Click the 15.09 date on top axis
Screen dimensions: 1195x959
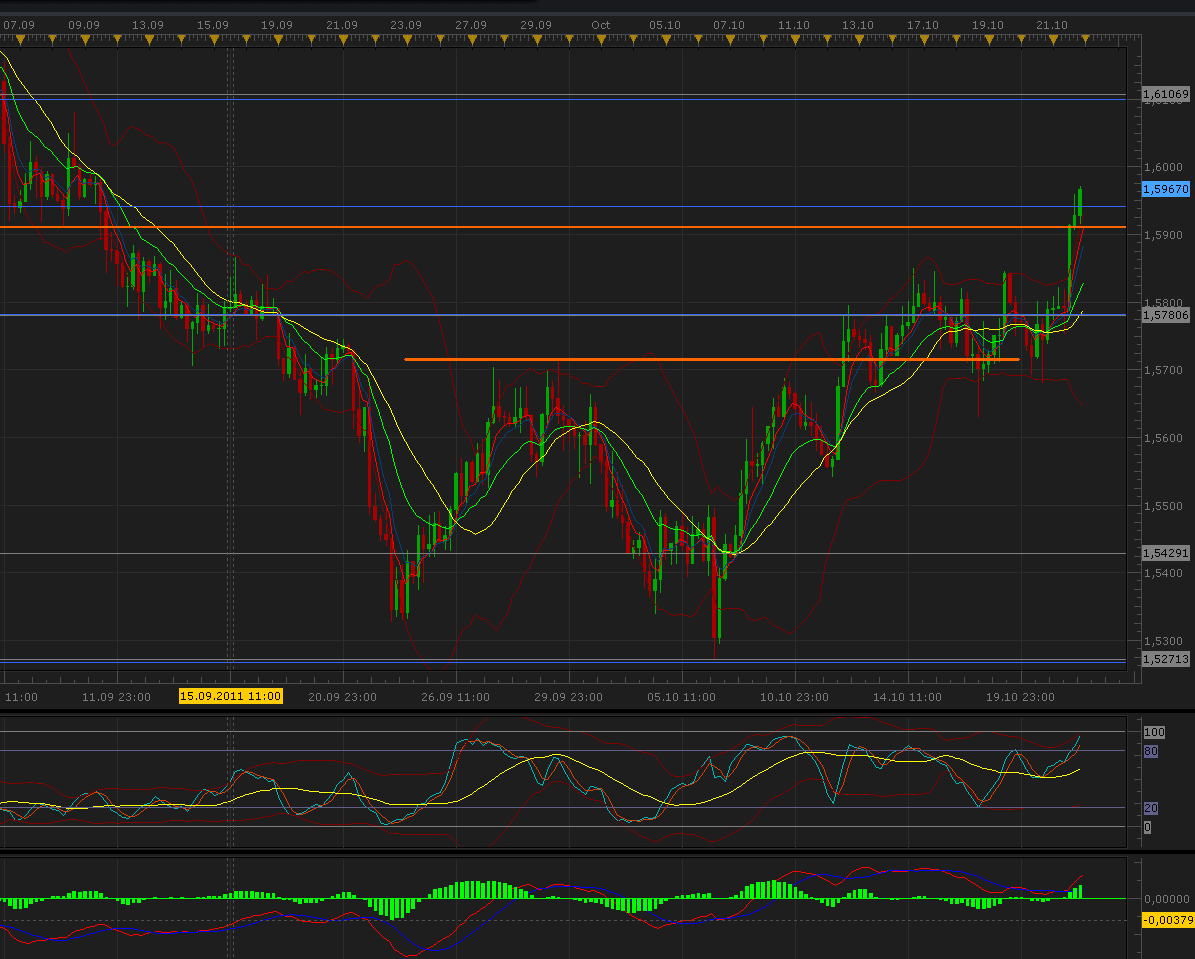213,25
